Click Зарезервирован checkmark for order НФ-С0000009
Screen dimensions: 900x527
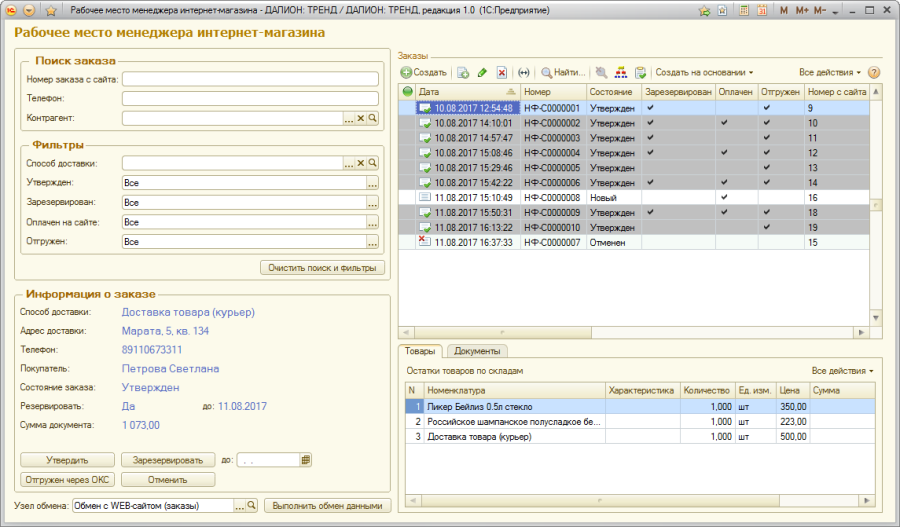tap(650, 212)
